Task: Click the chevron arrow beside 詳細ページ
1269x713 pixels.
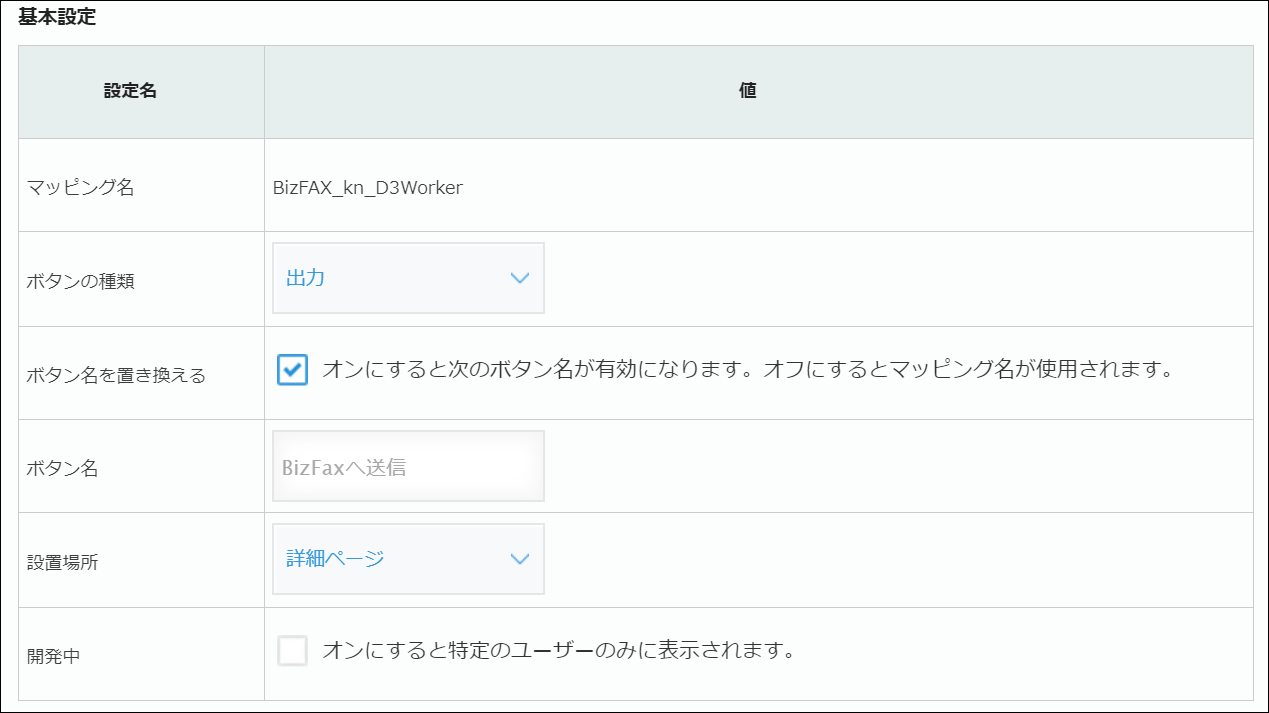Action: 519,559
